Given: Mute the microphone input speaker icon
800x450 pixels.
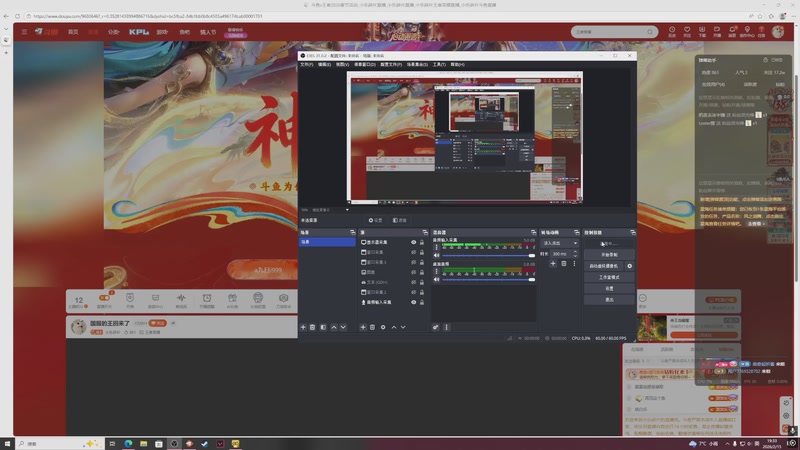Looking at the screenshot, I should pyautogui.click(x=436, y=255).
